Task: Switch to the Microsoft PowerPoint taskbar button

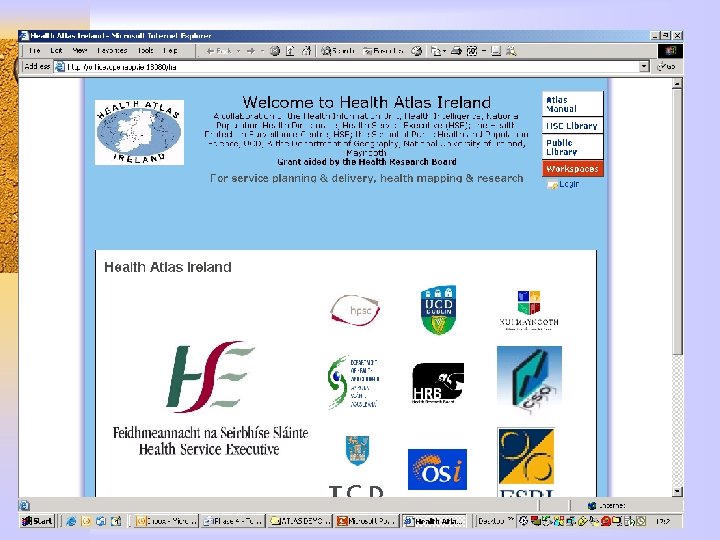Action: tap(367, 521)
